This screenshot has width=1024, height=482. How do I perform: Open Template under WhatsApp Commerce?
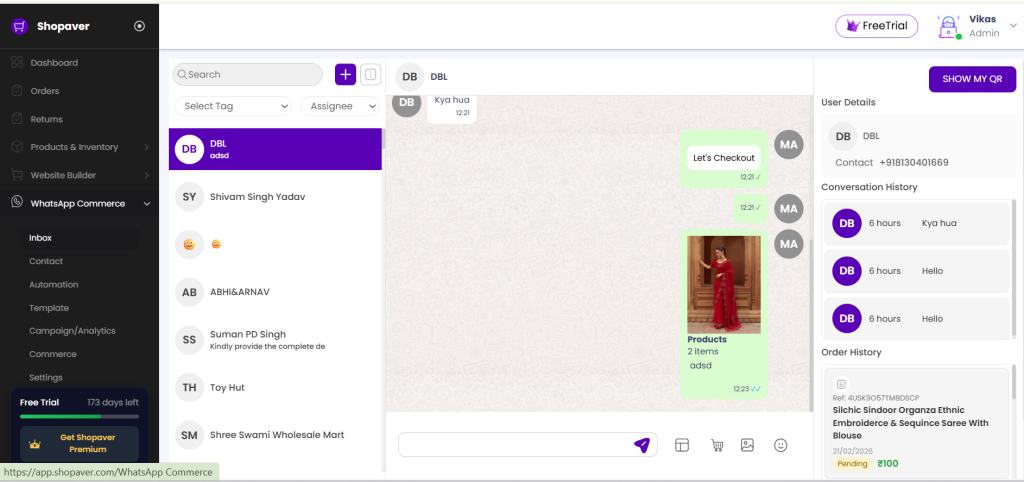(x=49, y=308)
